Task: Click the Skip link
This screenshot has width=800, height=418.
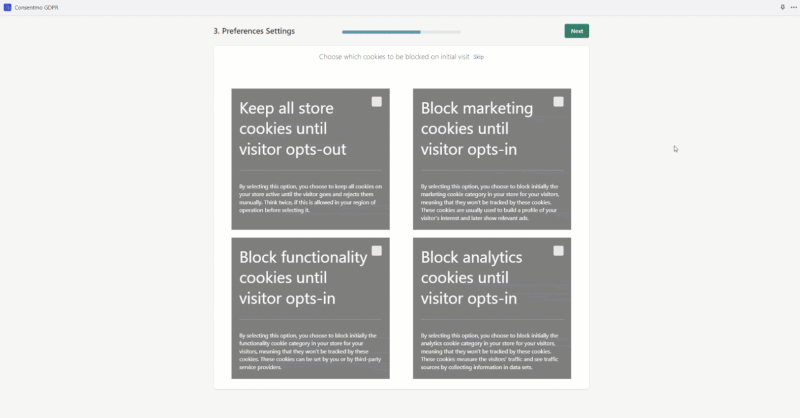Action: (478, 57)
